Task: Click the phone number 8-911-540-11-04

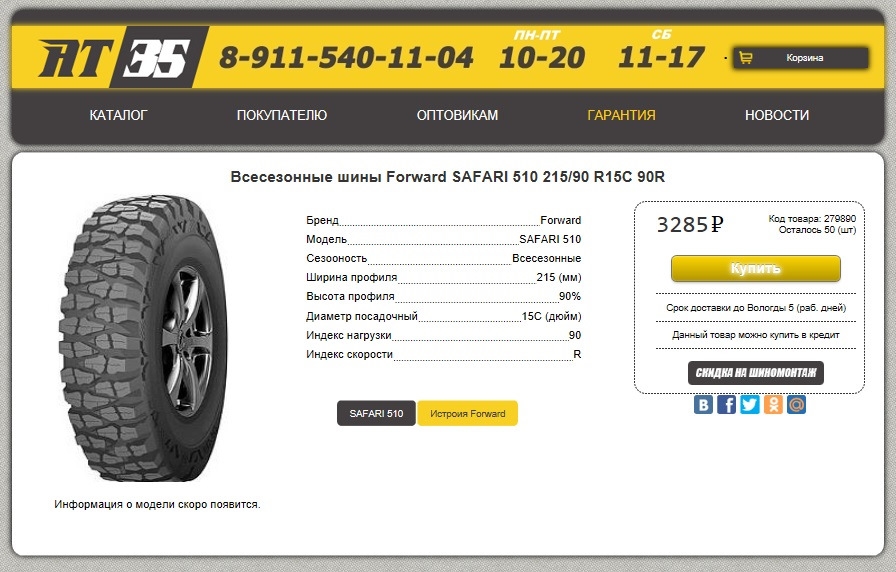Action: 346,58
